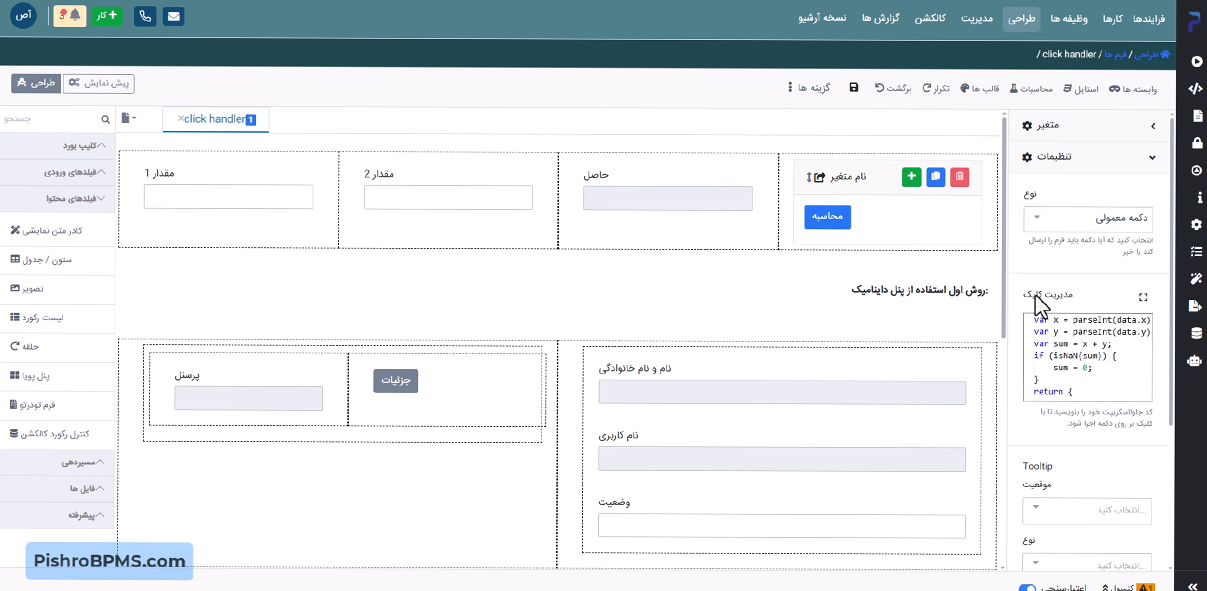Click the document file icon in right sidebar

[x=1196, y=116]
